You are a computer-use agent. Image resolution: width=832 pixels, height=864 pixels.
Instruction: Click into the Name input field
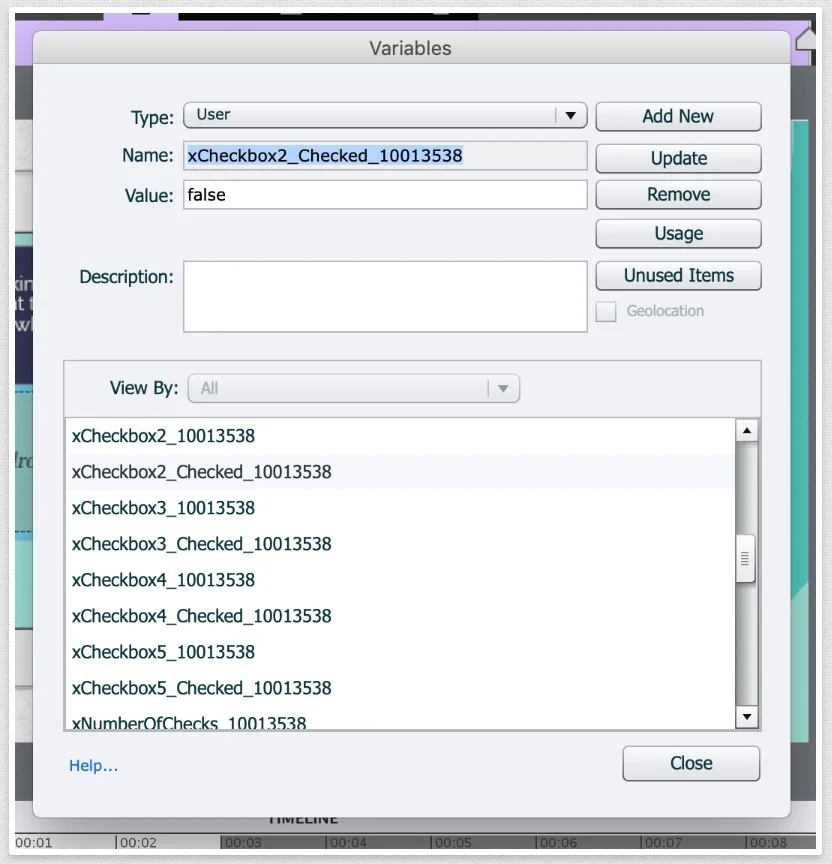(x=385, y=156)
